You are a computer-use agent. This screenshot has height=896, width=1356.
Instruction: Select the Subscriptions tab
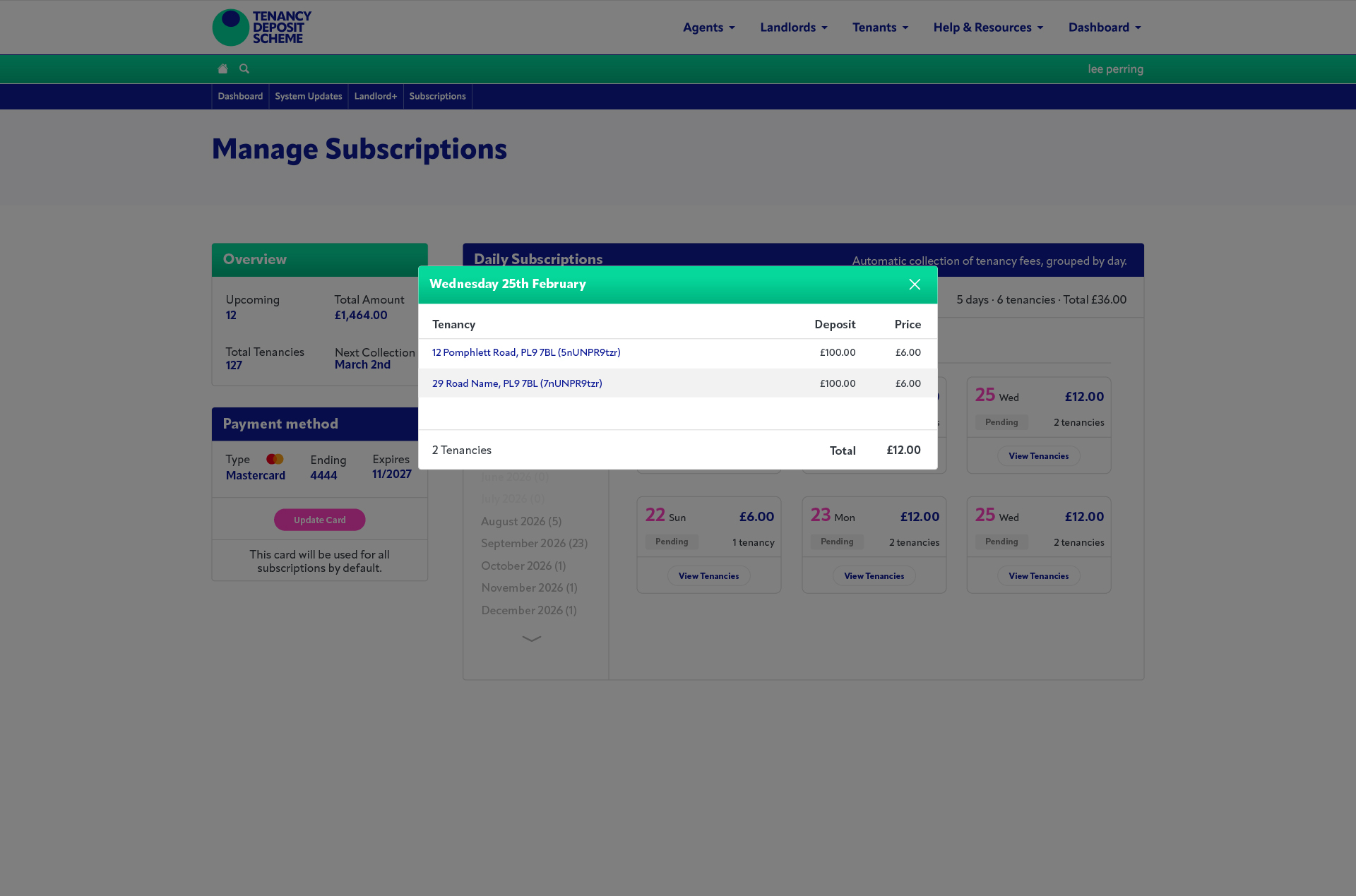pyautogui.click(x=437, y=96)
